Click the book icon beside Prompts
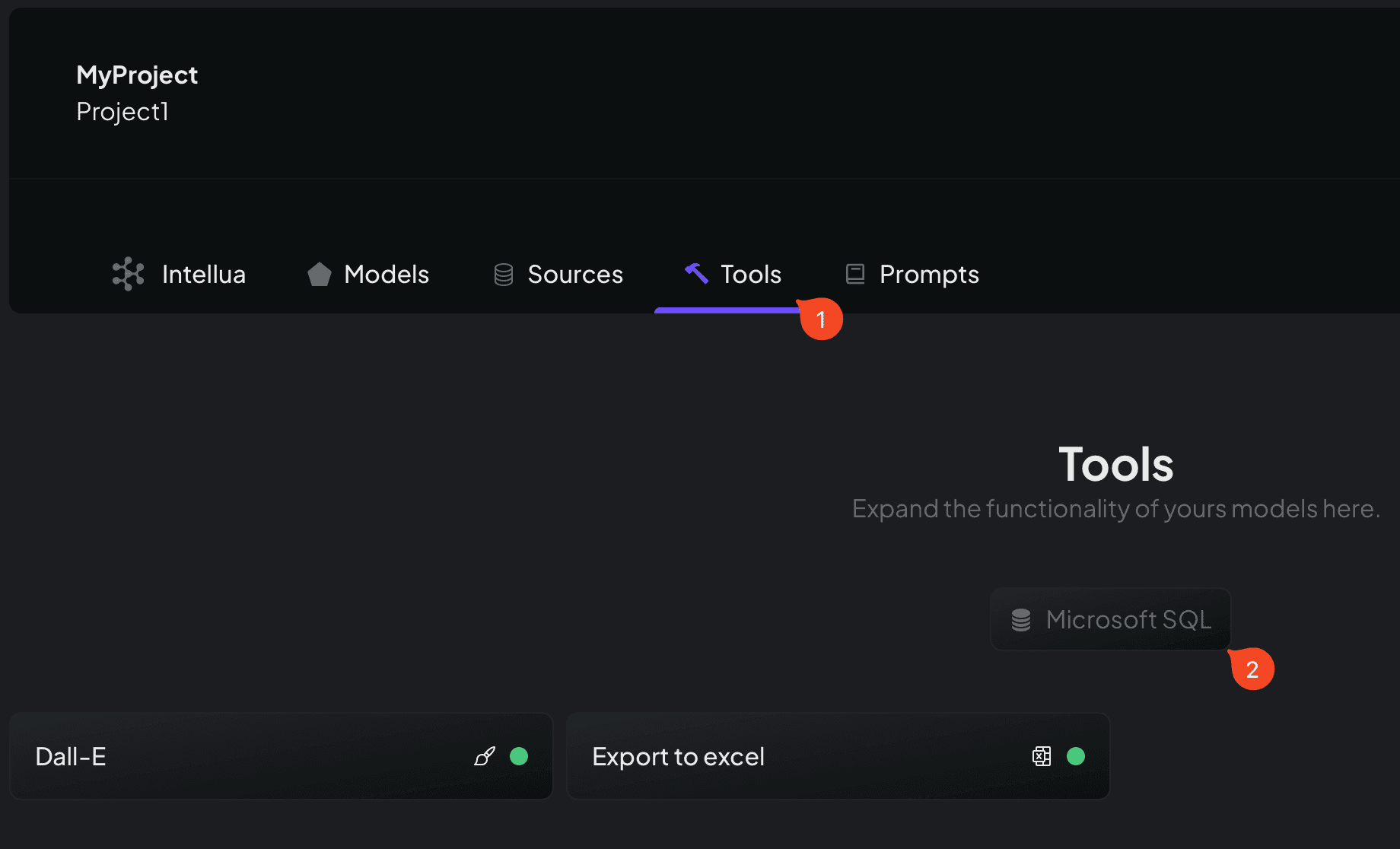Image resolution: width=1400 pixels, height=849 pixels. click(x=855, y=274)
